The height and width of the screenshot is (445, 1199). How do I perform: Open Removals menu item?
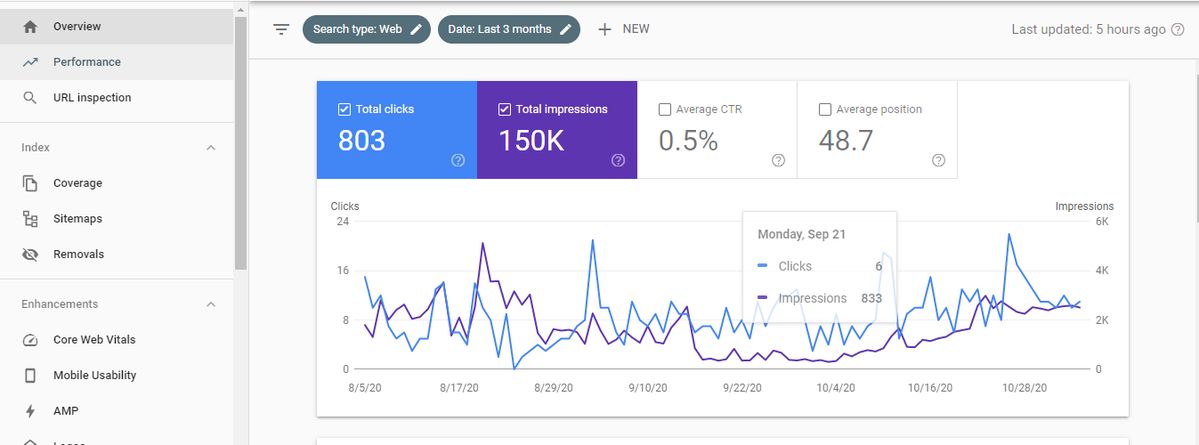pos(116,255)
